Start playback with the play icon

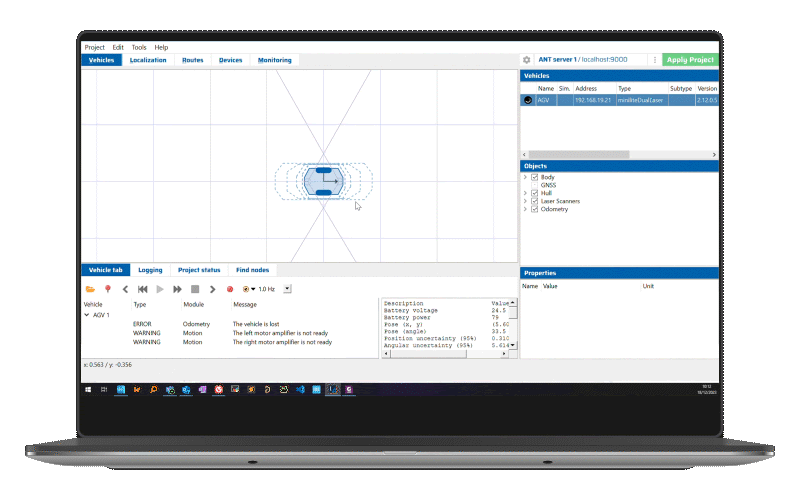(160, 289)
